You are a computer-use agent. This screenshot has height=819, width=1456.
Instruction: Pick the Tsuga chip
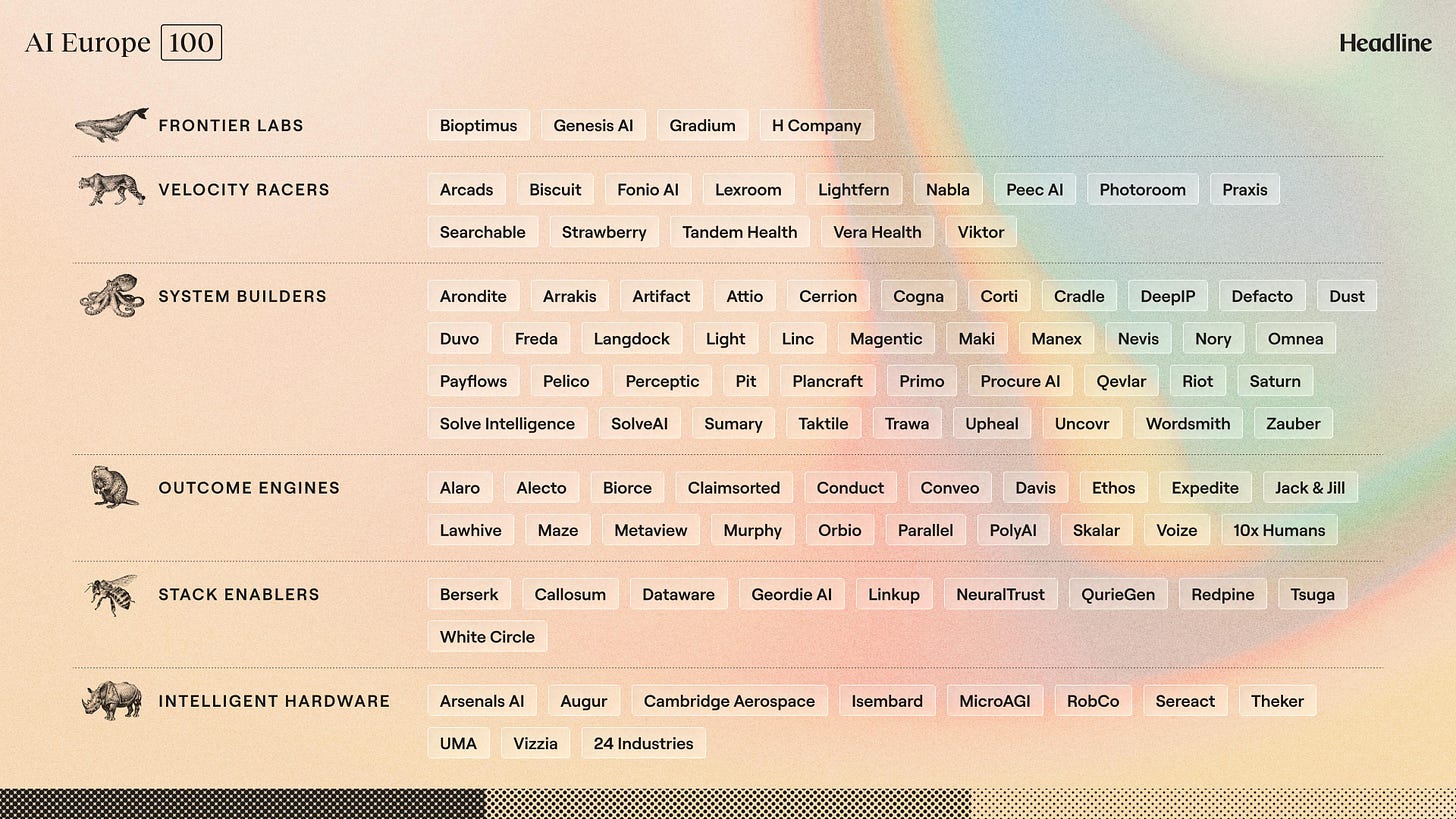(x=1313, y=594)
